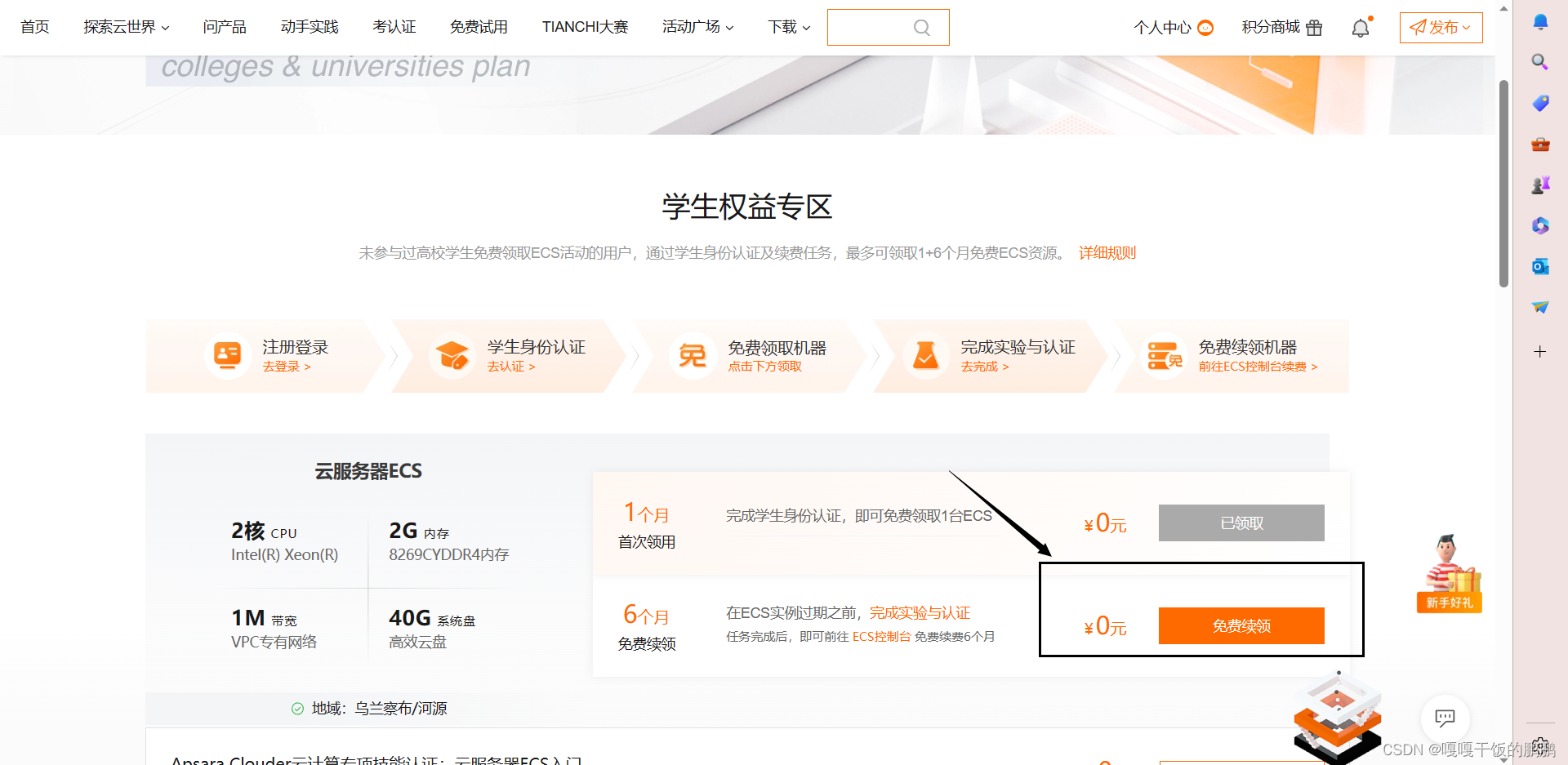
Task: Click the 2G 内存 spec text
Action: click(x=419, y=531)
